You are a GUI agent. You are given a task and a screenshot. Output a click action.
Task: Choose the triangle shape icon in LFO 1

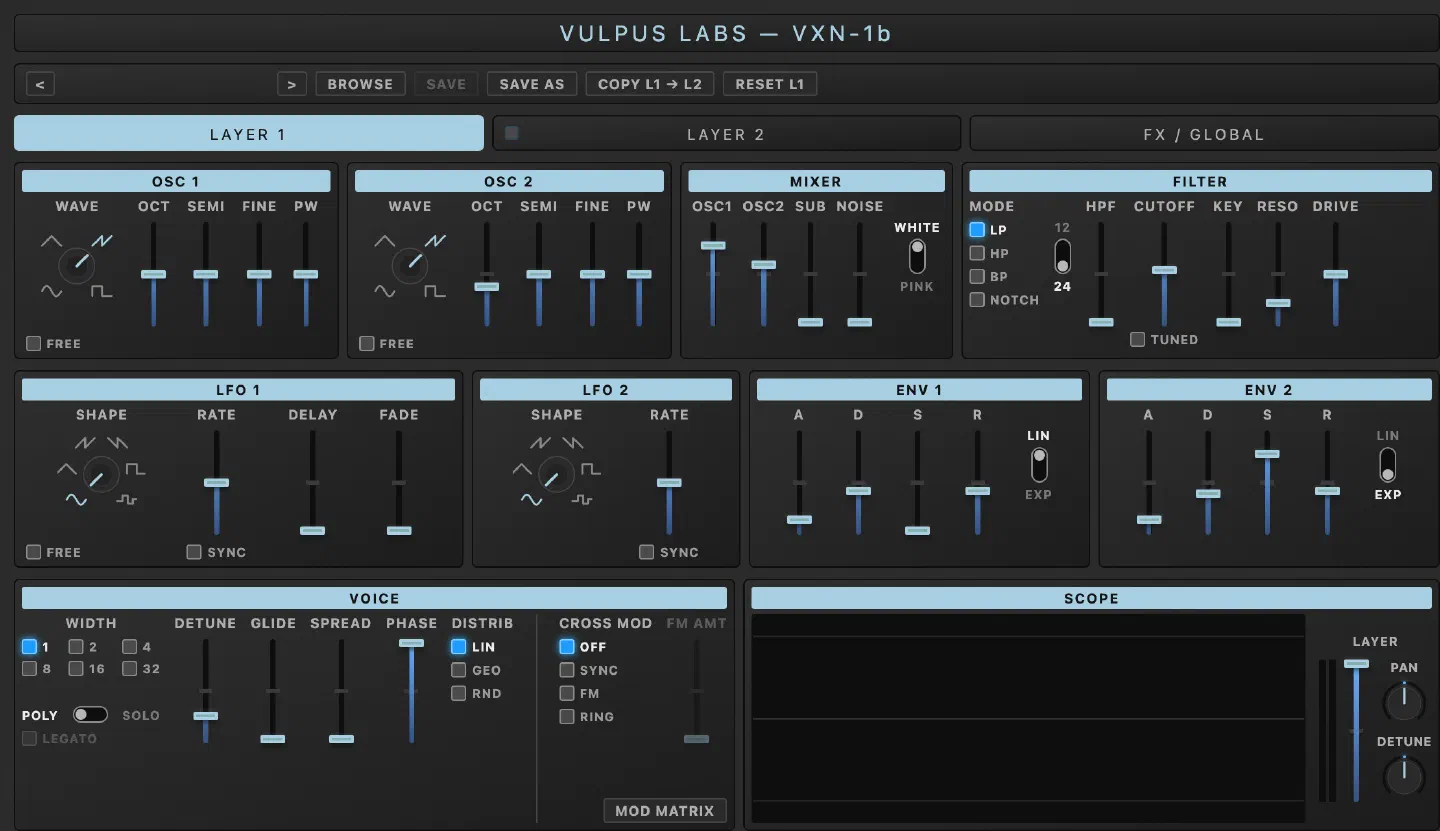(67, 468)
